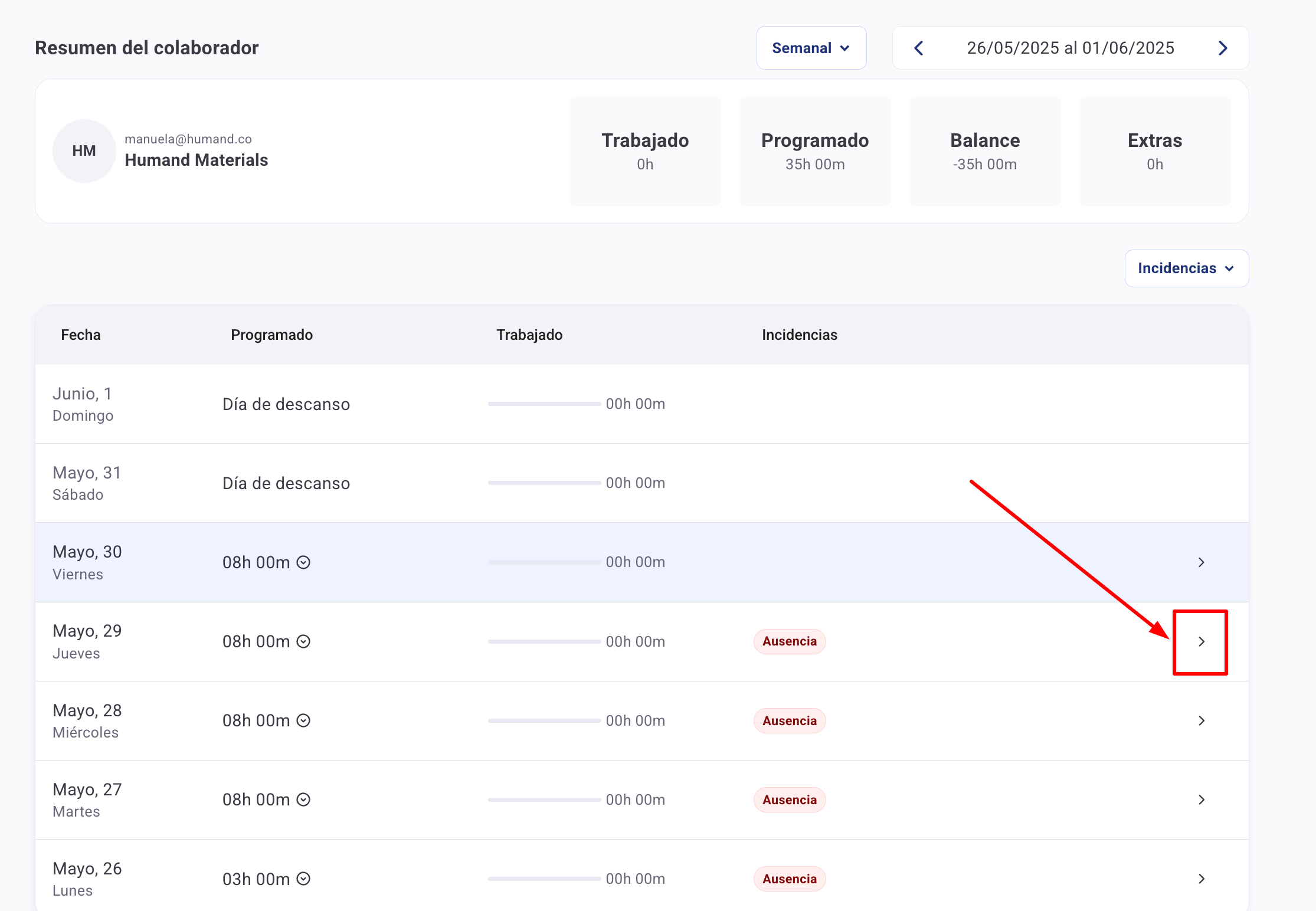Click schedule circle icon for Mayo 29
This screenshot has height=911, width=1316.
303,641
